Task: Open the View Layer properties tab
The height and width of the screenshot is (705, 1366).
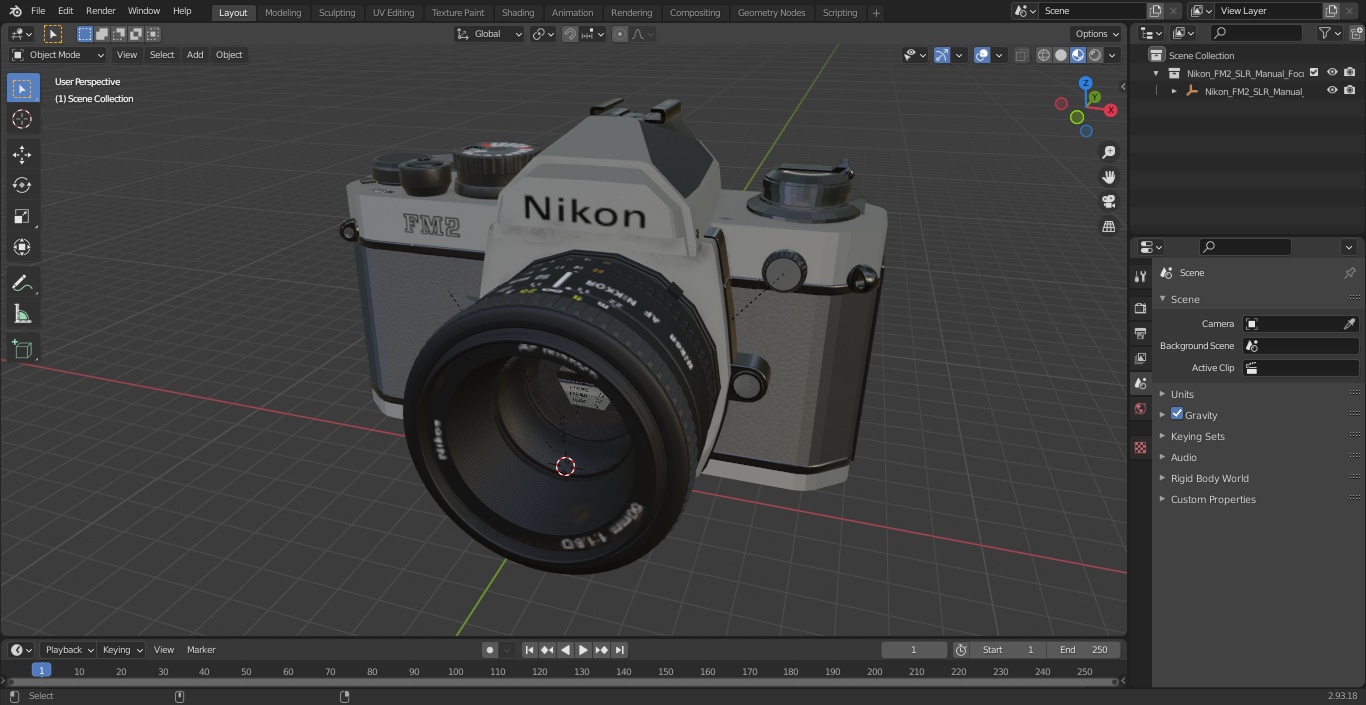Action: click(x=1140, y=358)
